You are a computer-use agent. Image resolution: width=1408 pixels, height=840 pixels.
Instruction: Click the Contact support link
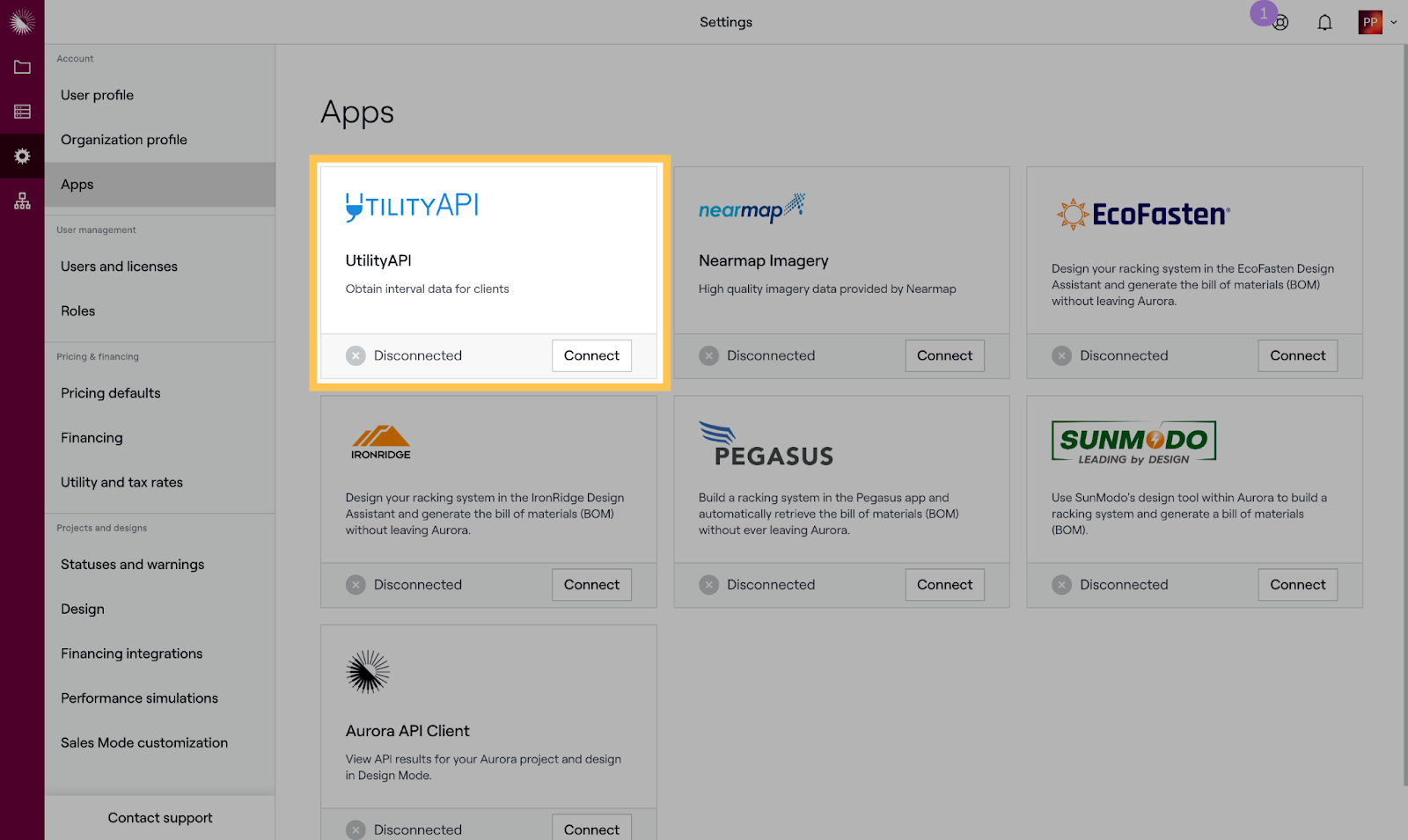160,818
